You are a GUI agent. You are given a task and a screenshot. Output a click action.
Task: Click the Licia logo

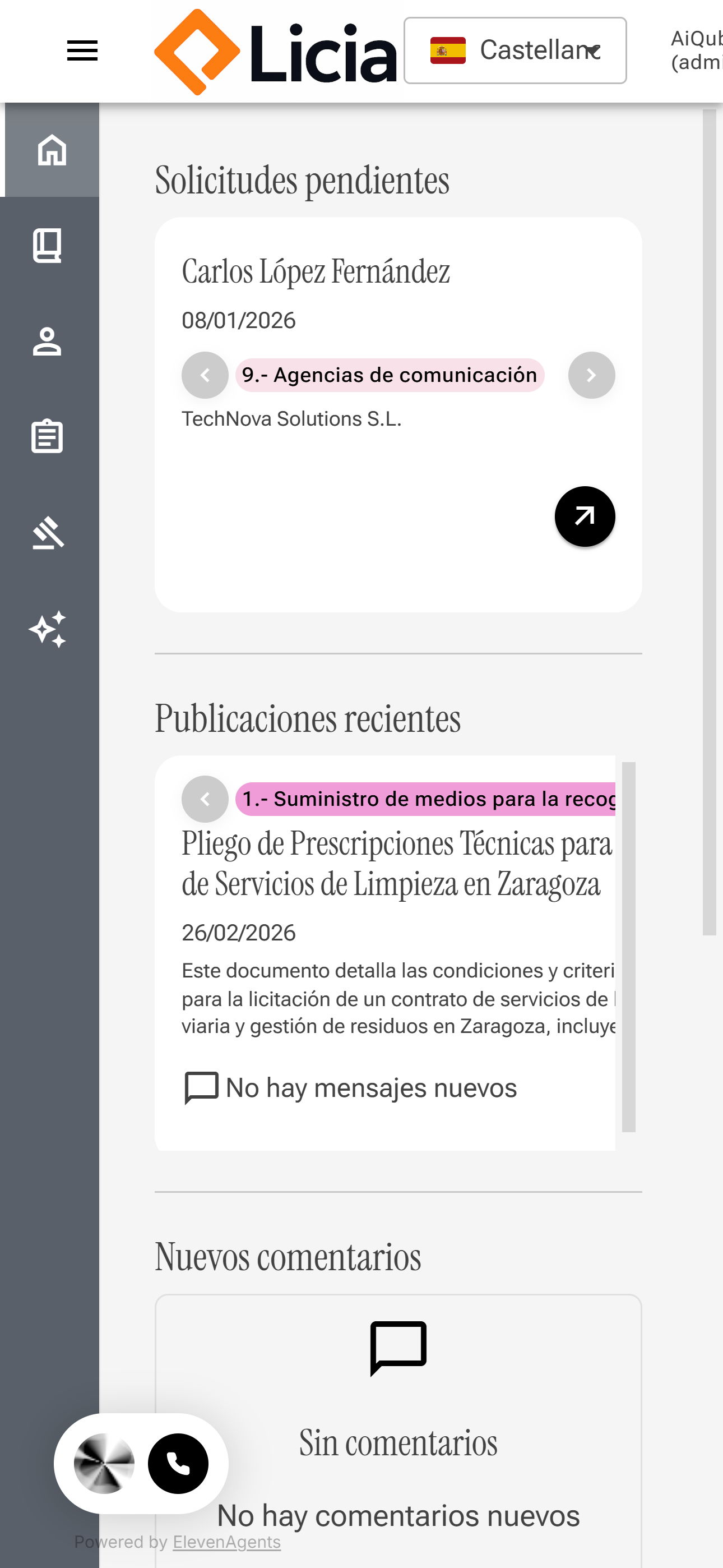(x=275, y=52)
